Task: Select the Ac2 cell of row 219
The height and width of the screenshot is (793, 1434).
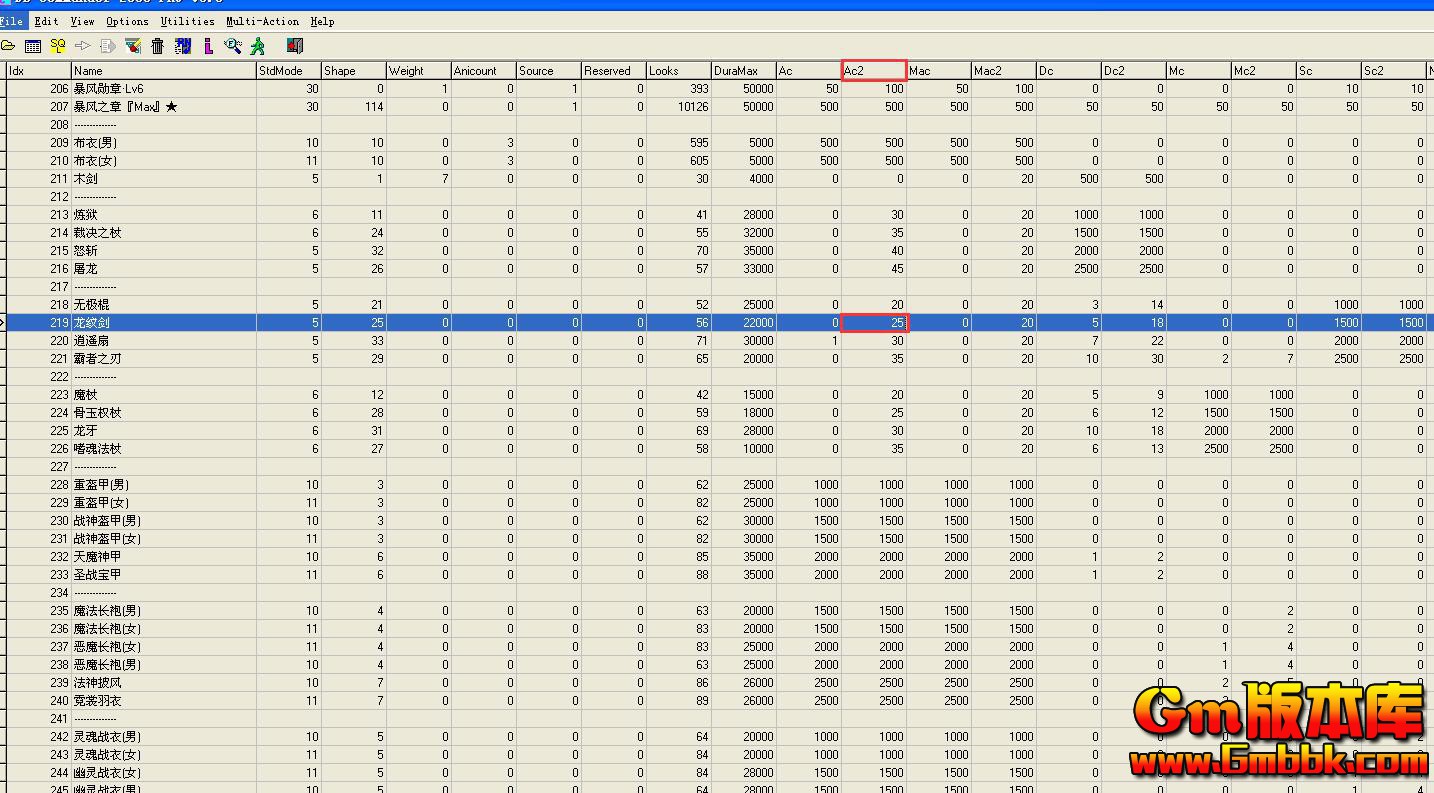Action: coord(873,323)
